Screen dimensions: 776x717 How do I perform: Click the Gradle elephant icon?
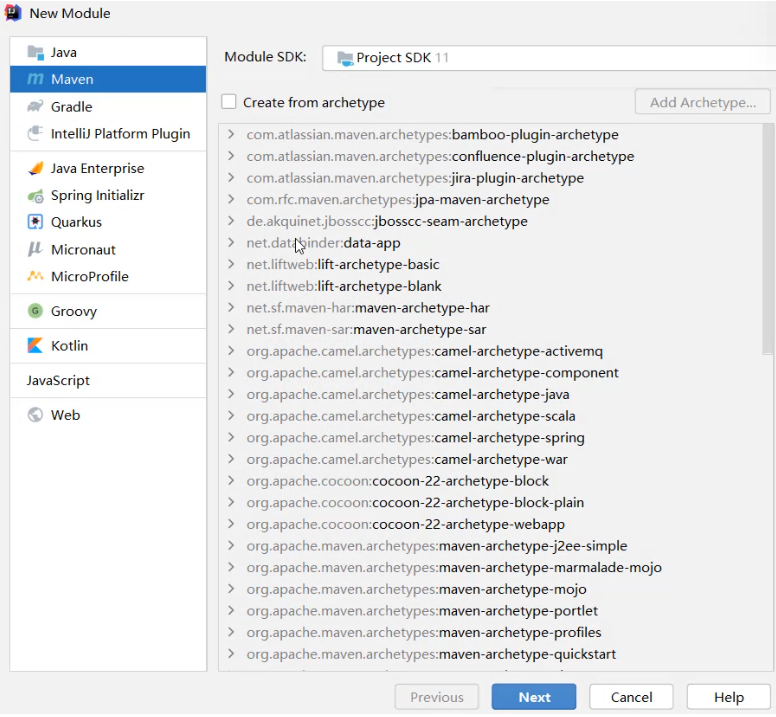[36, 107]
